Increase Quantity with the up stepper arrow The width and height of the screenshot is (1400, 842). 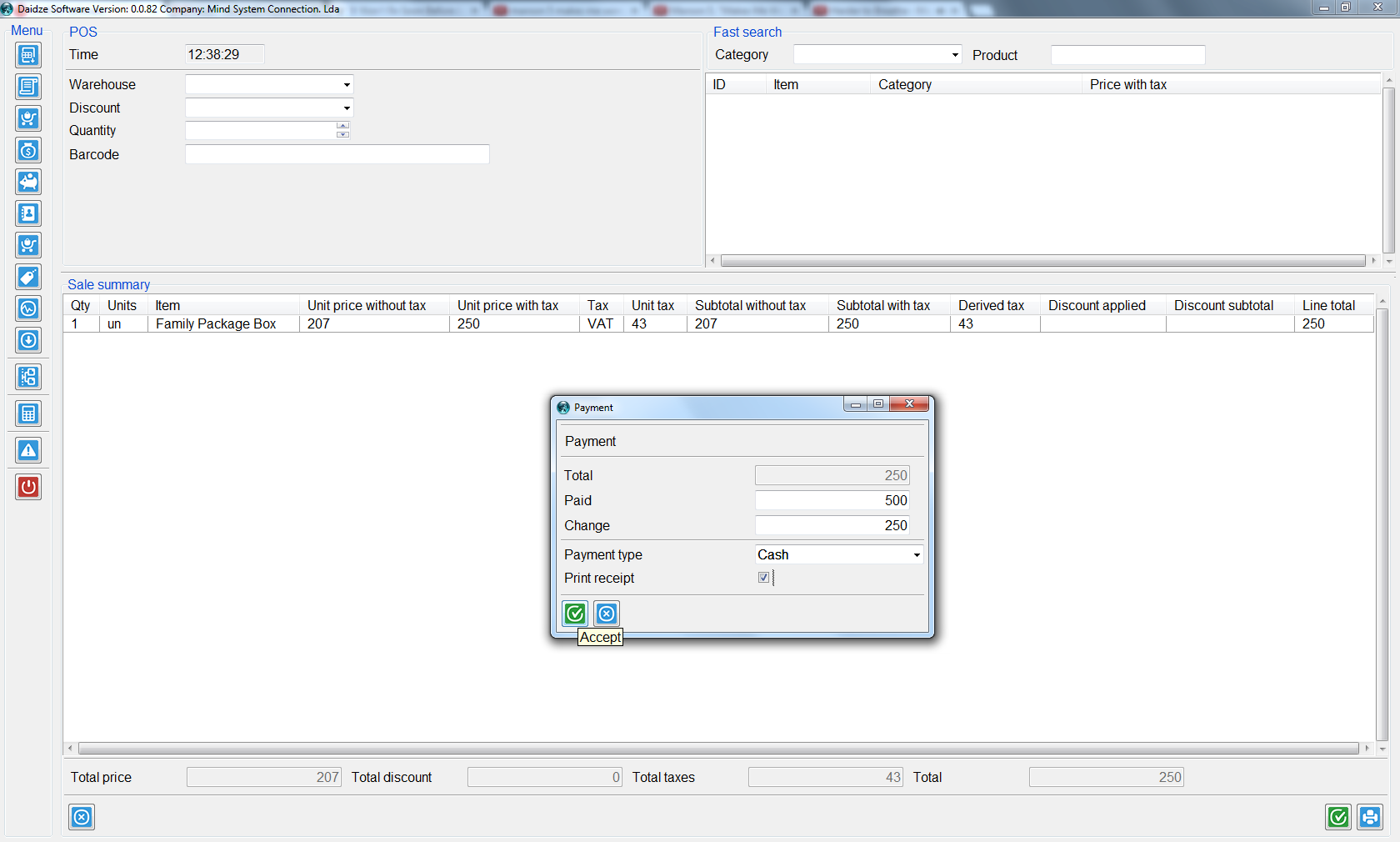[x=342, y=126]
